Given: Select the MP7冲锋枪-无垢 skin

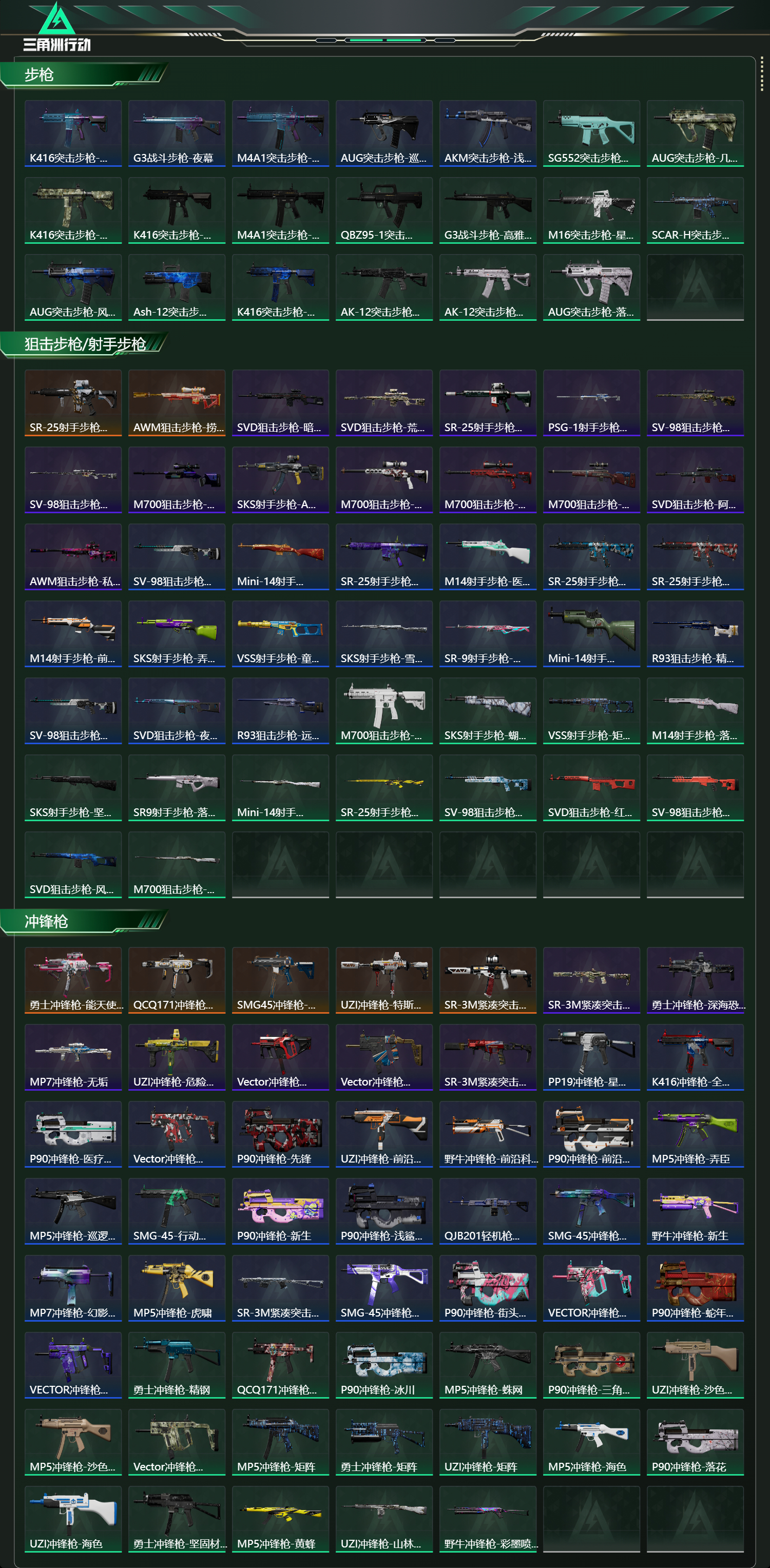Looking at the screenshot, I should 73,1057.
